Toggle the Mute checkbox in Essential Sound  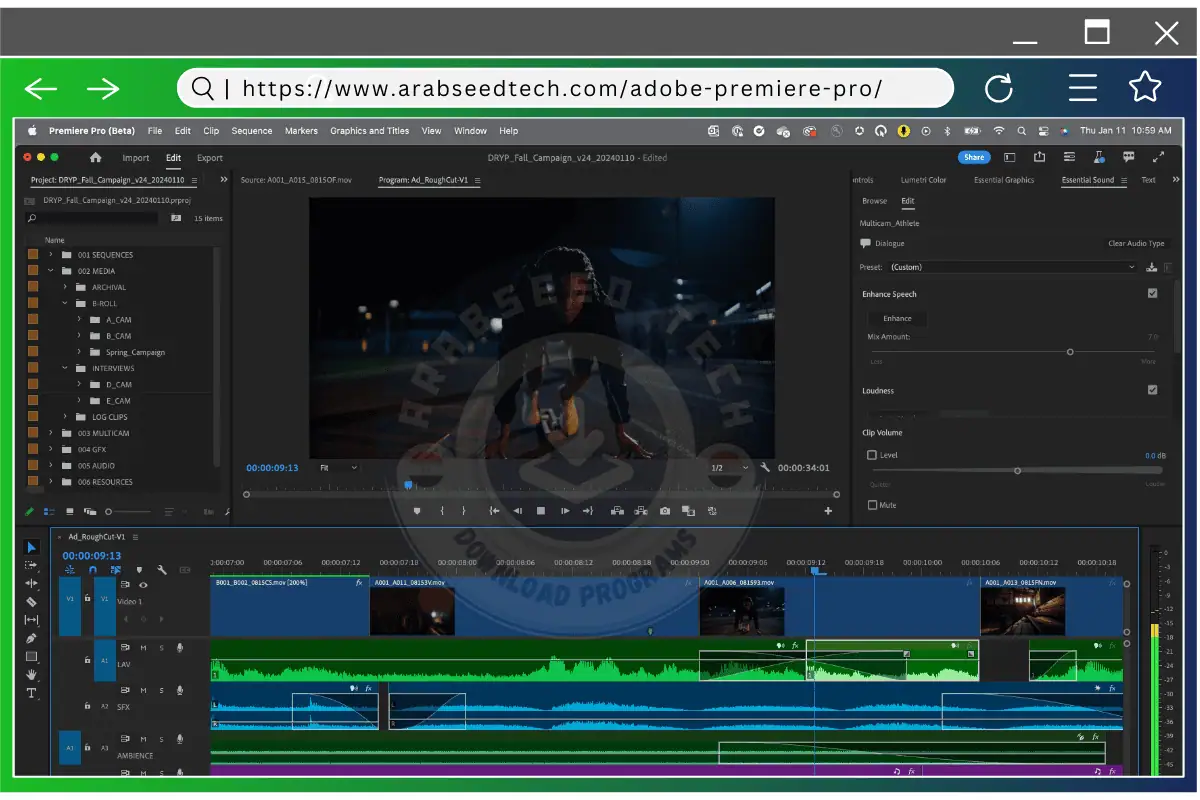click(x=871, y=505)
